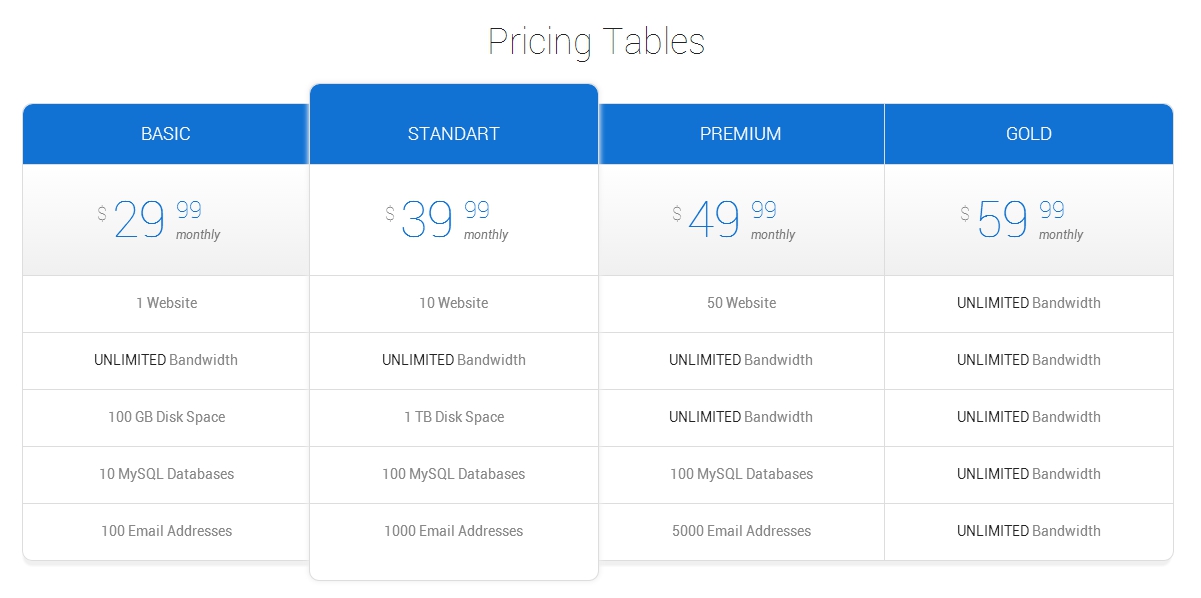Click '100 MySQL Databases' under Premium
This screenshot has width=1201, height=598.
(741, 475)
